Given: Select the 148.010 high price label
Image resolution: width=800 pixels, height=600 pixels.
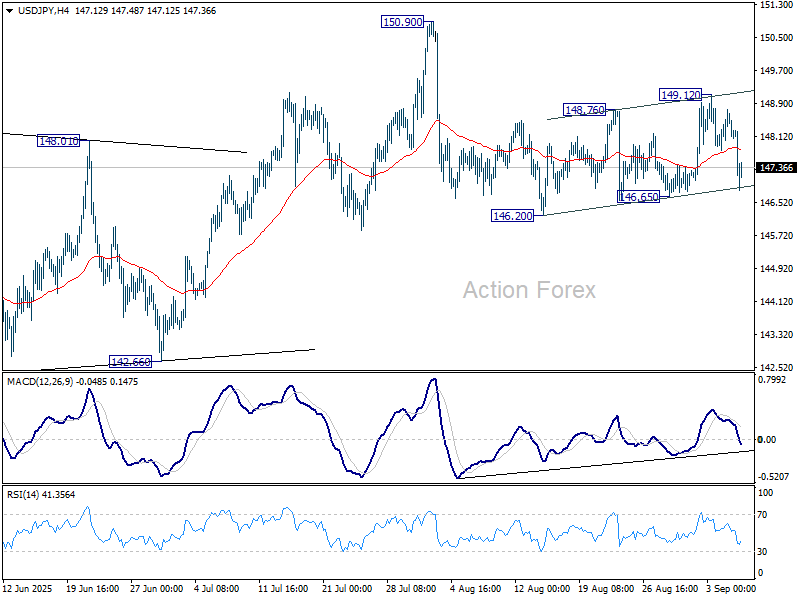Looking at the screenshot, I should pos(58,142).
